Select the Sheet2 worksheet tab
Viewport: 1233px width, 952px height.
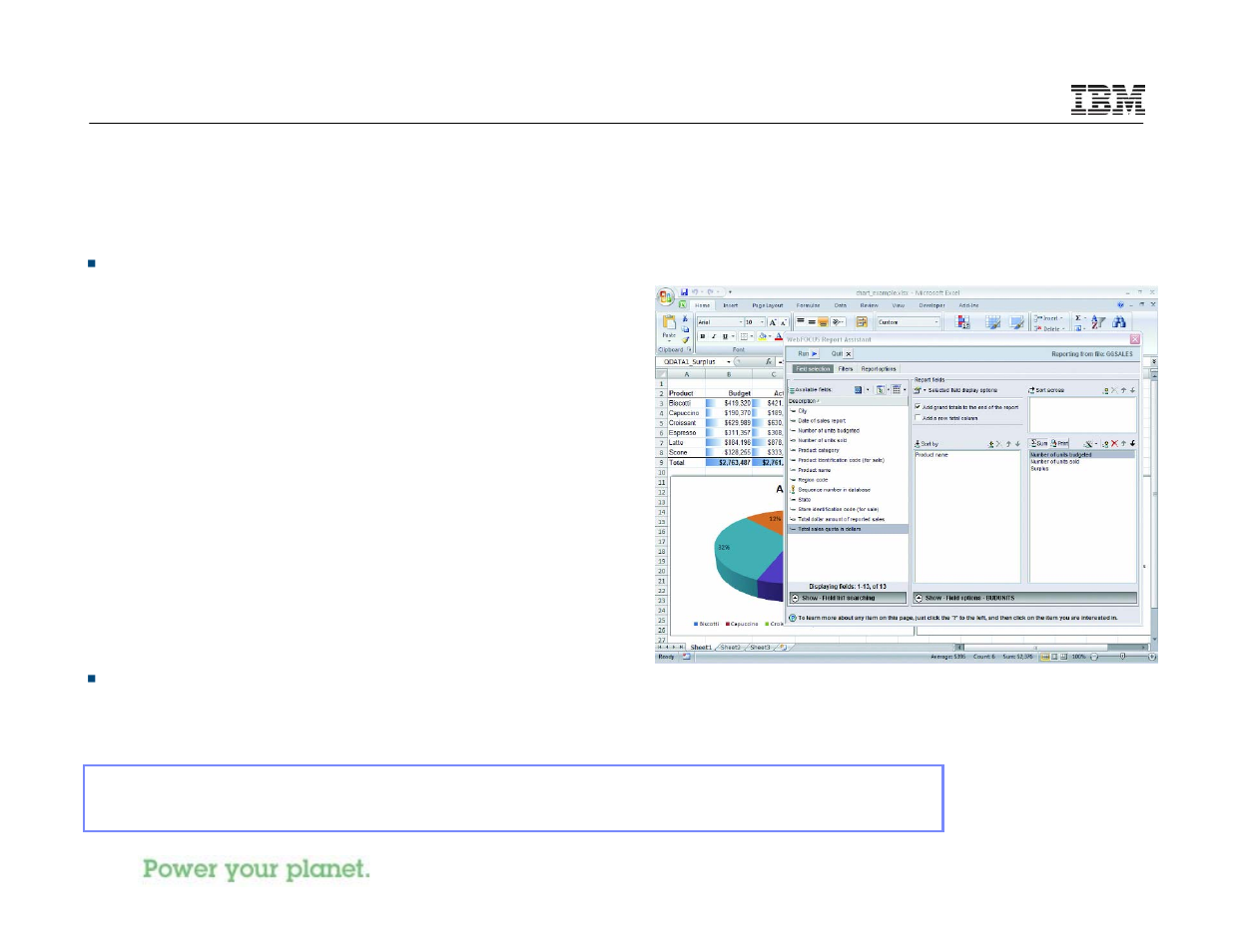coord(731,647)
